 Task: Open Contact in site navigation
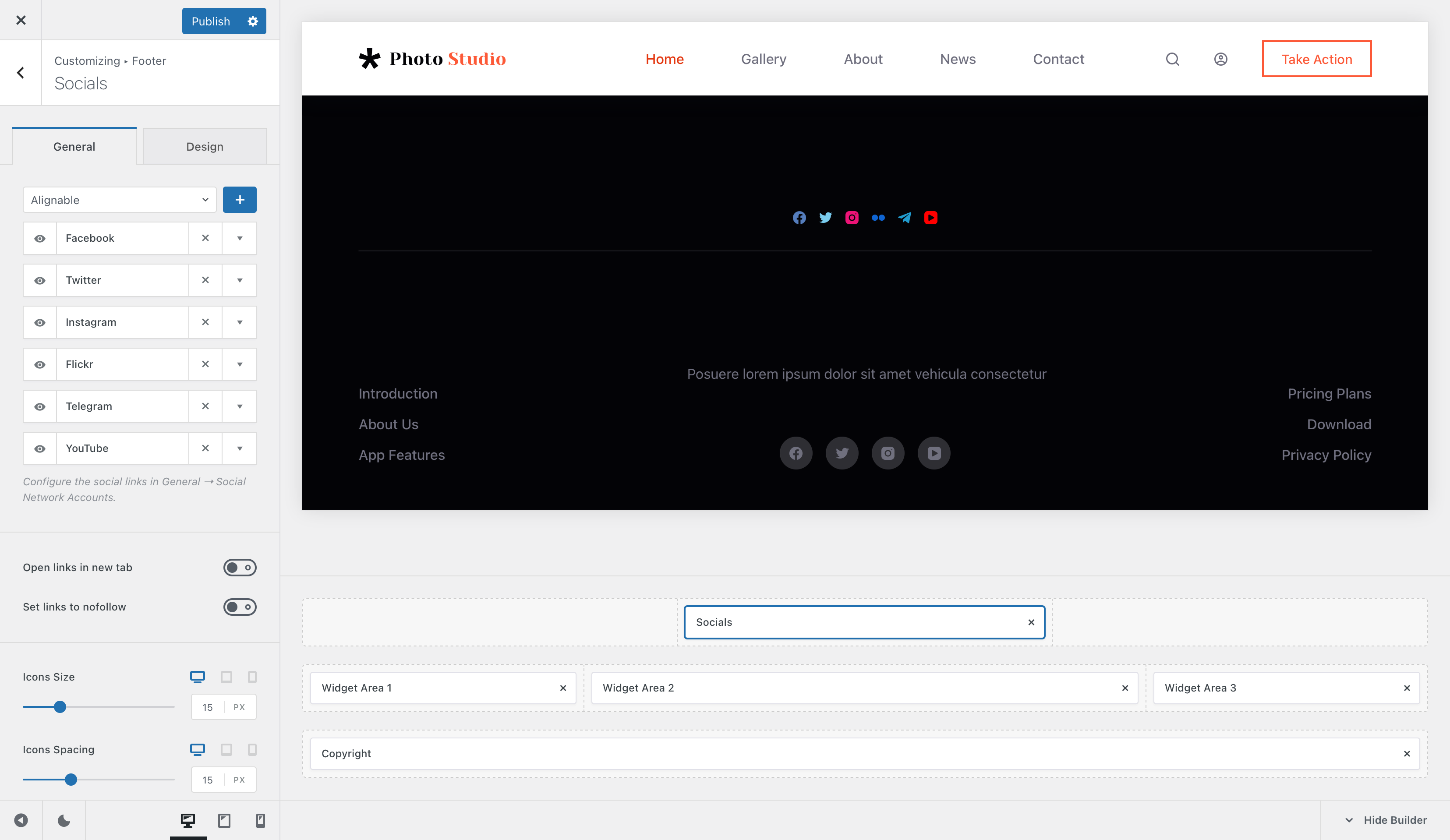click(x=1058, y=59)
